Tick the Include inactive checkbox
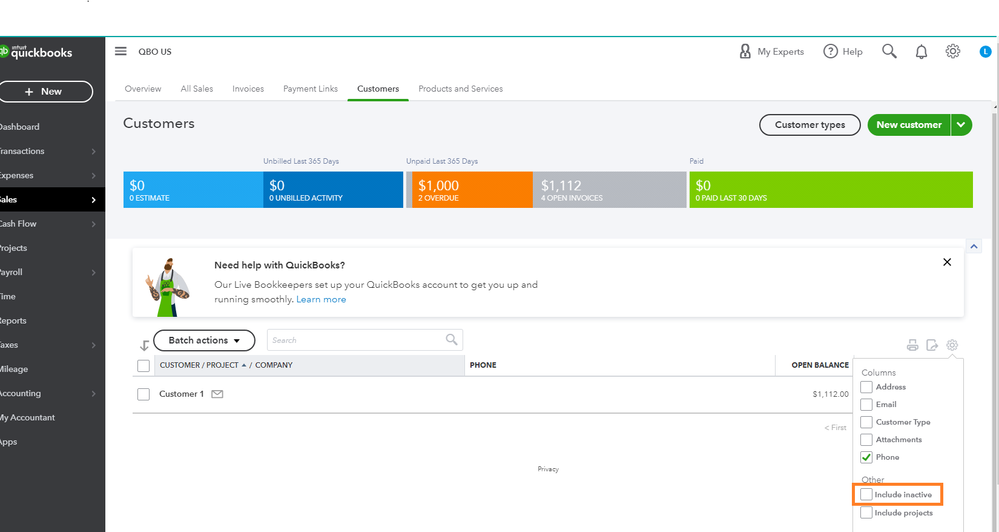The height and width of the screenshot is (532, 999). pos(866,494)
